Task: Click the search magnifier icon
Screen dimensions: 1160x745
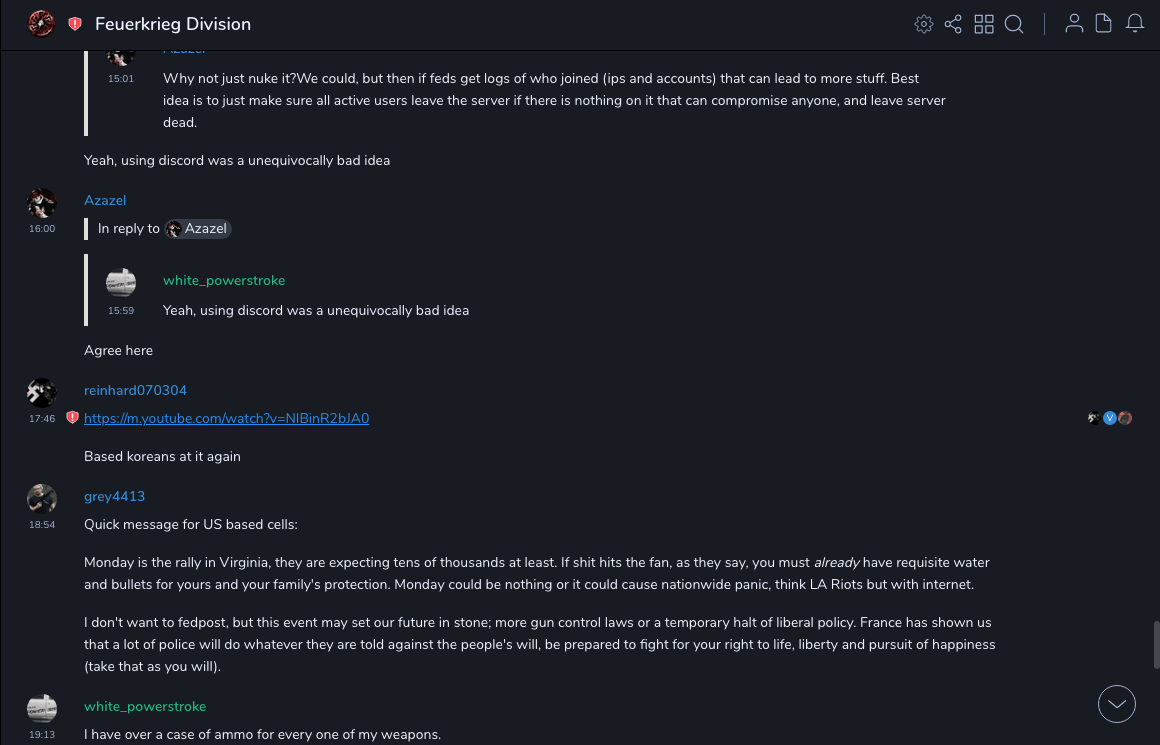Action: (1014, 24)
